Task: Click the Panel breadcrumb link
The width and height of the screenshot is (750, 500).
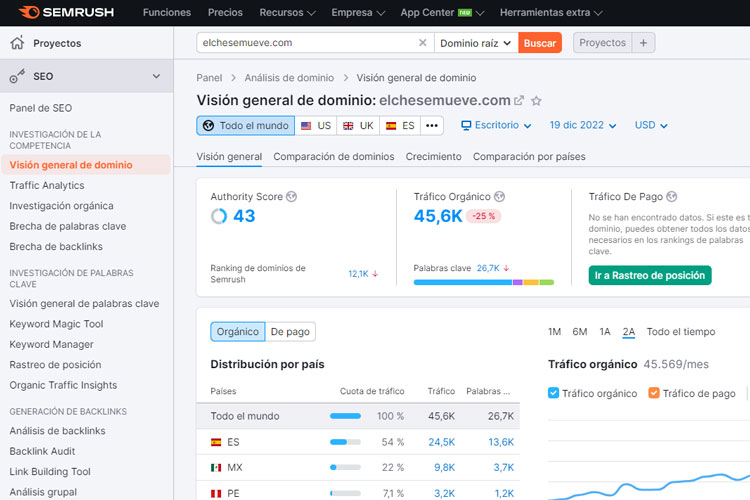Action: (x=209, y=78)
